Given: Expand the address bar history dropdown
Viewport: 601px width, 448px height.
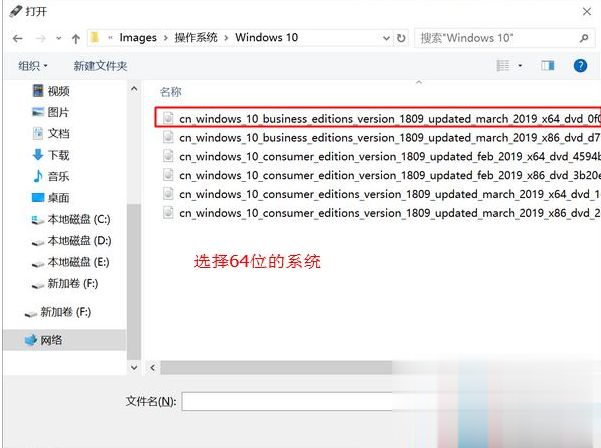Looking at the screenshot, I should [386, 38].
